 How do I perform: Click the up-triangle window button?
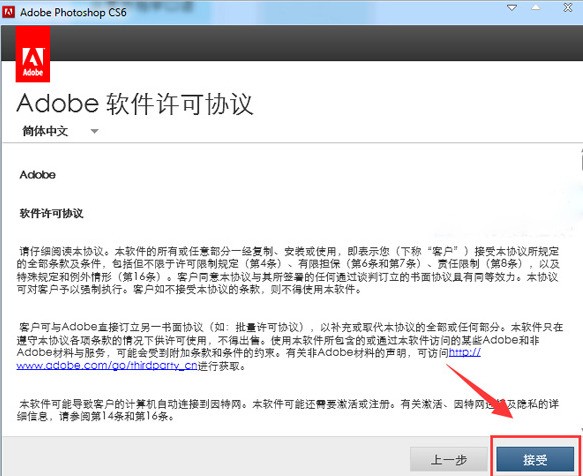[536, 7]
